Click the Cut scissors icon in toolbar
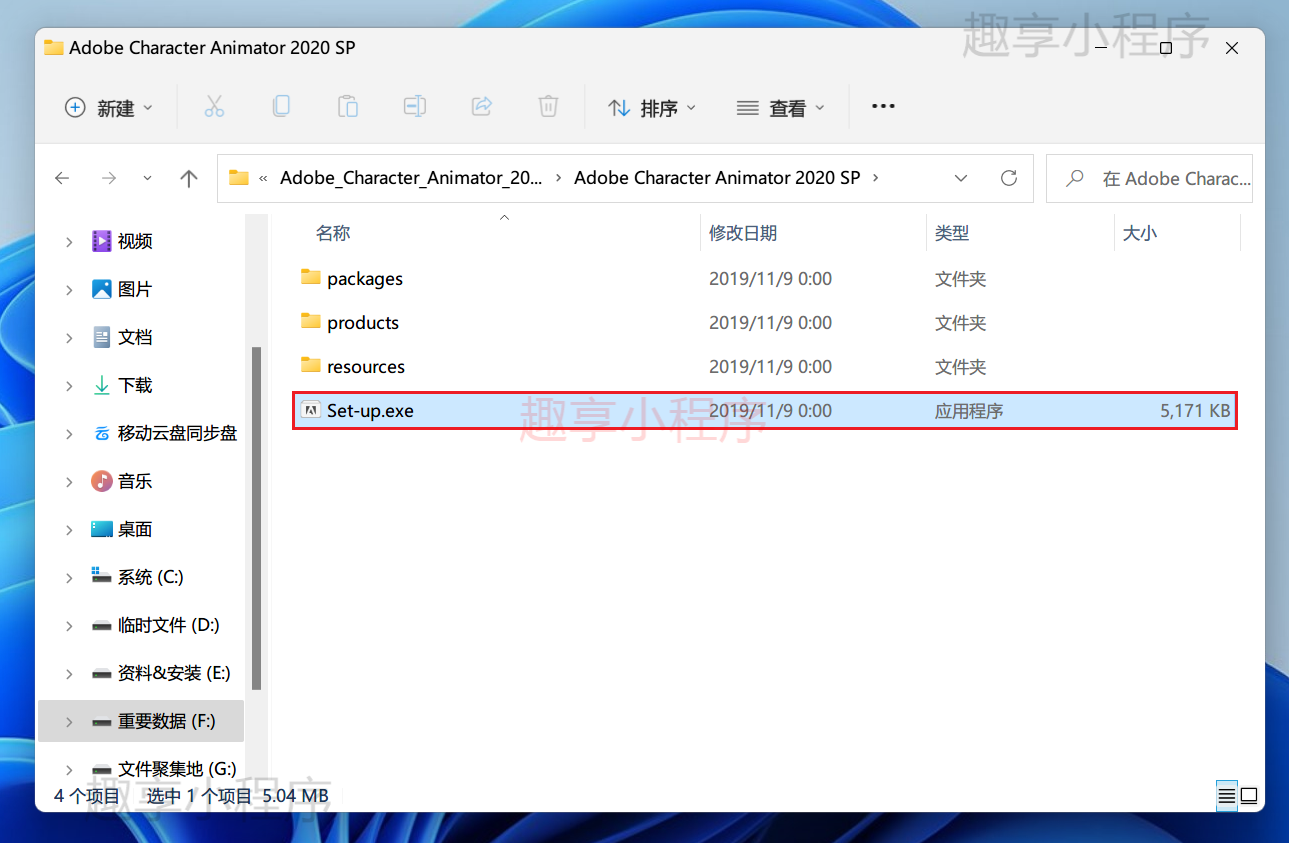The width and height of the screenshot is (1289, 843). 214,107
